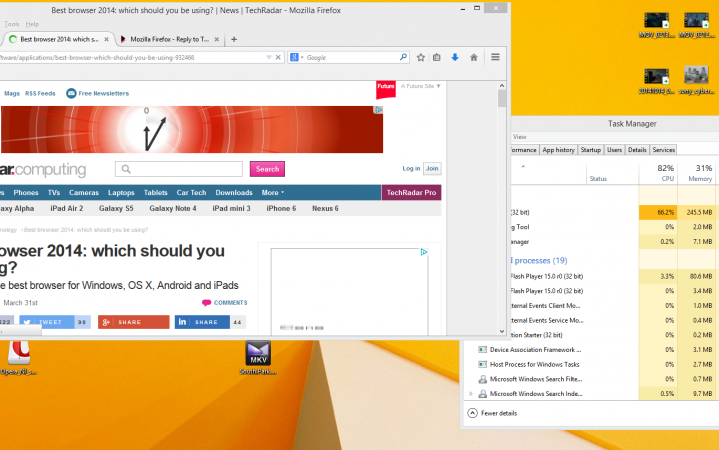The height and width of the screenshot is (450, 719).
Task: Open the Galaxy Note 4 quick link
Action: [x=173, y=208]
